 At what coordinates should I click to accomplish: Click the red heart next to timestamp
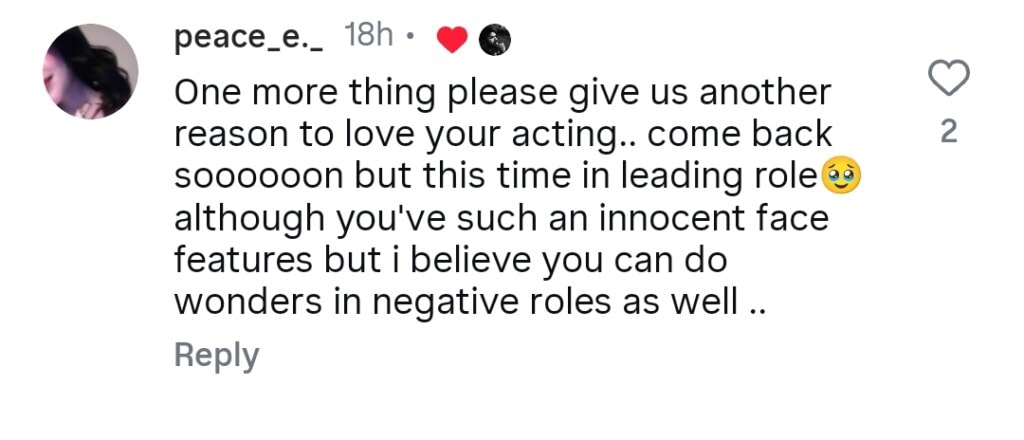453,39
